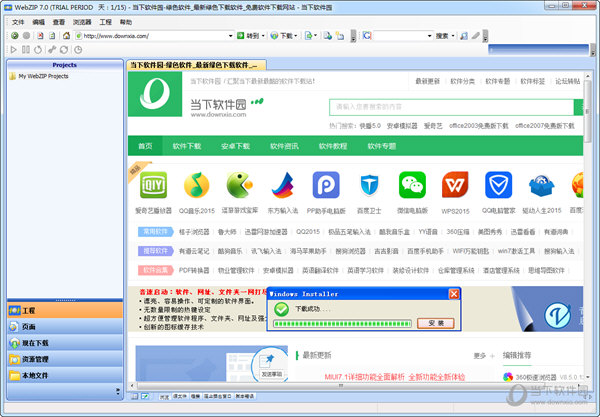The image size is (600, 417).
Task: Click the refresh/update project icon
Action: (64, 50)
